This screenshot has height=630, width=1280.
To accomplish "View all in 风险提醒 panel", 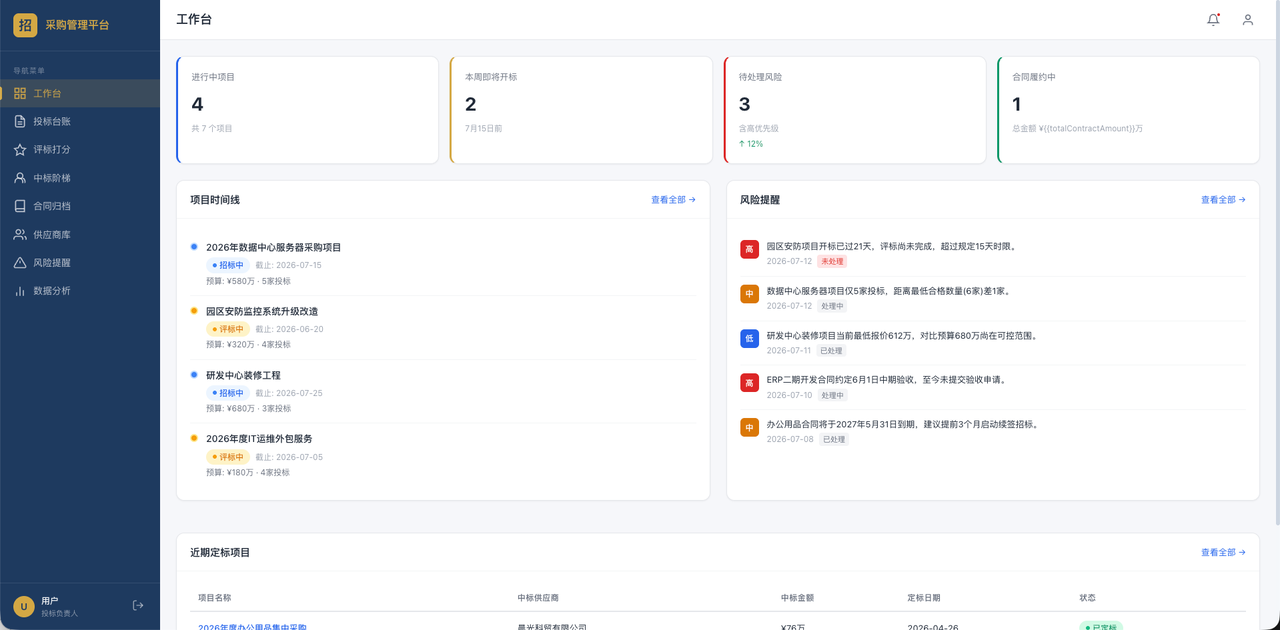I will click(x=1223, y=200).
